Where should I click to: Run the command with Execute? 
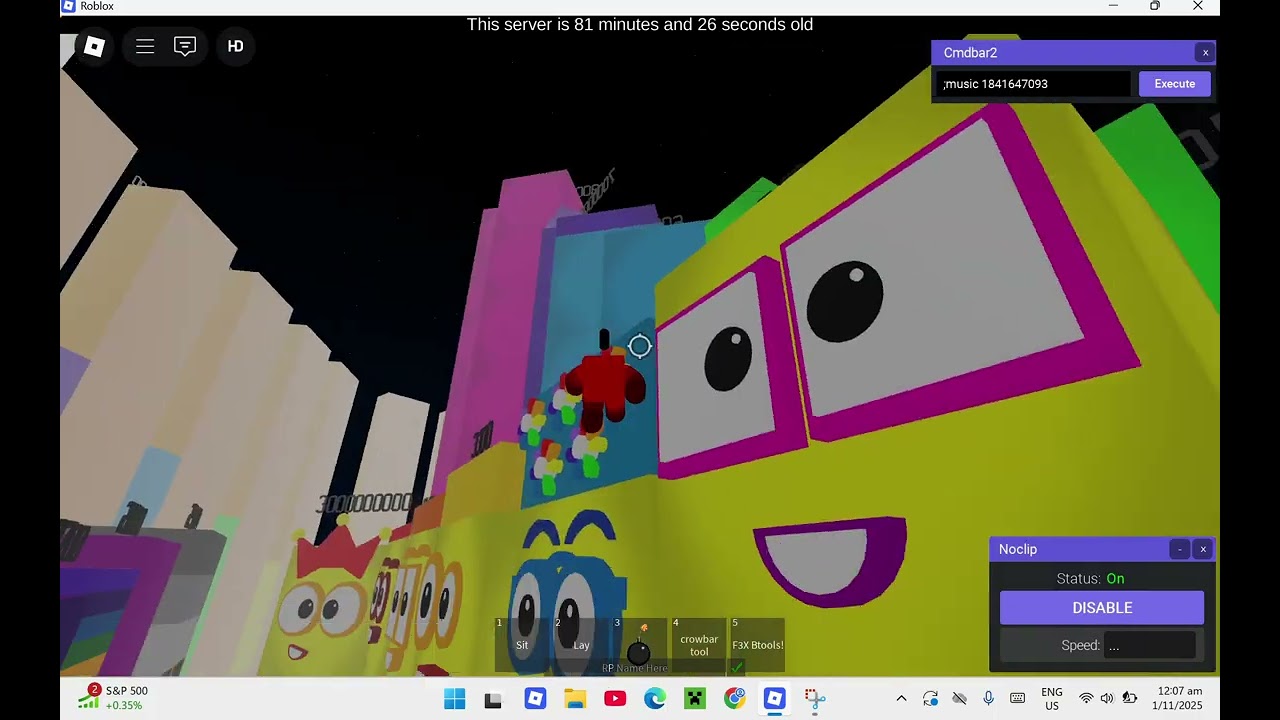pos(1175,84)
